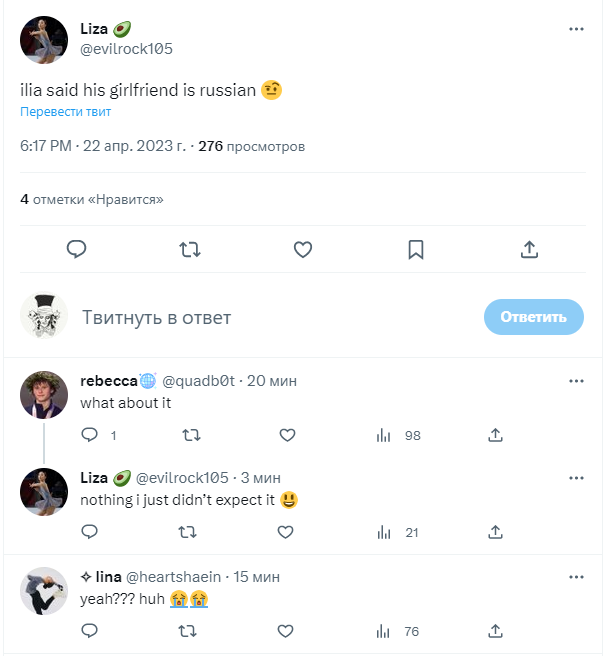Click the reply icon under the main tweet
This screenshot has width=611, height=656.
[77, 249]
